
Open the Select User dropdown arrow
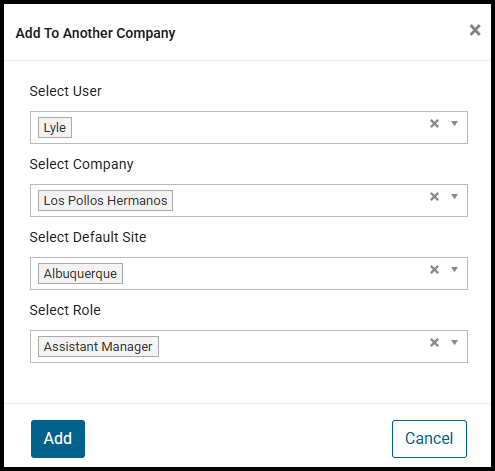coord(454,124)
